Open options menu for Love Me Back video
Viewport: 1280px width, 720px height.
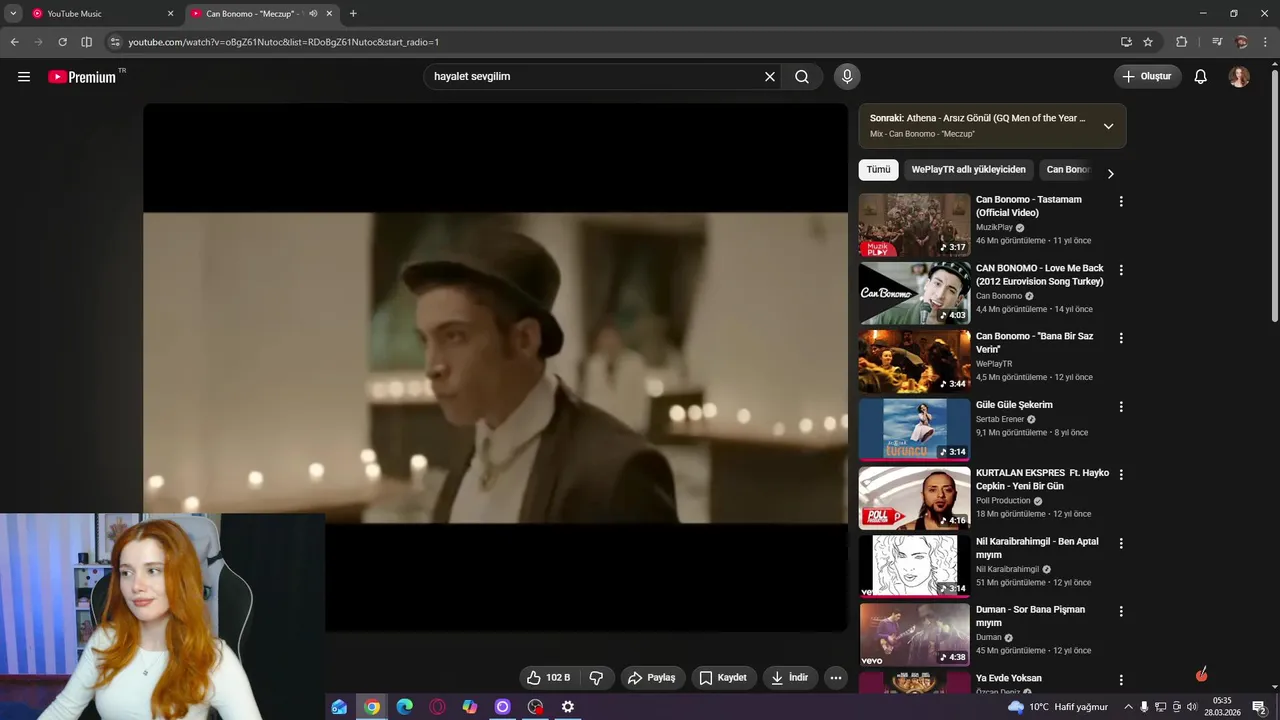[x=1121, y=270]
